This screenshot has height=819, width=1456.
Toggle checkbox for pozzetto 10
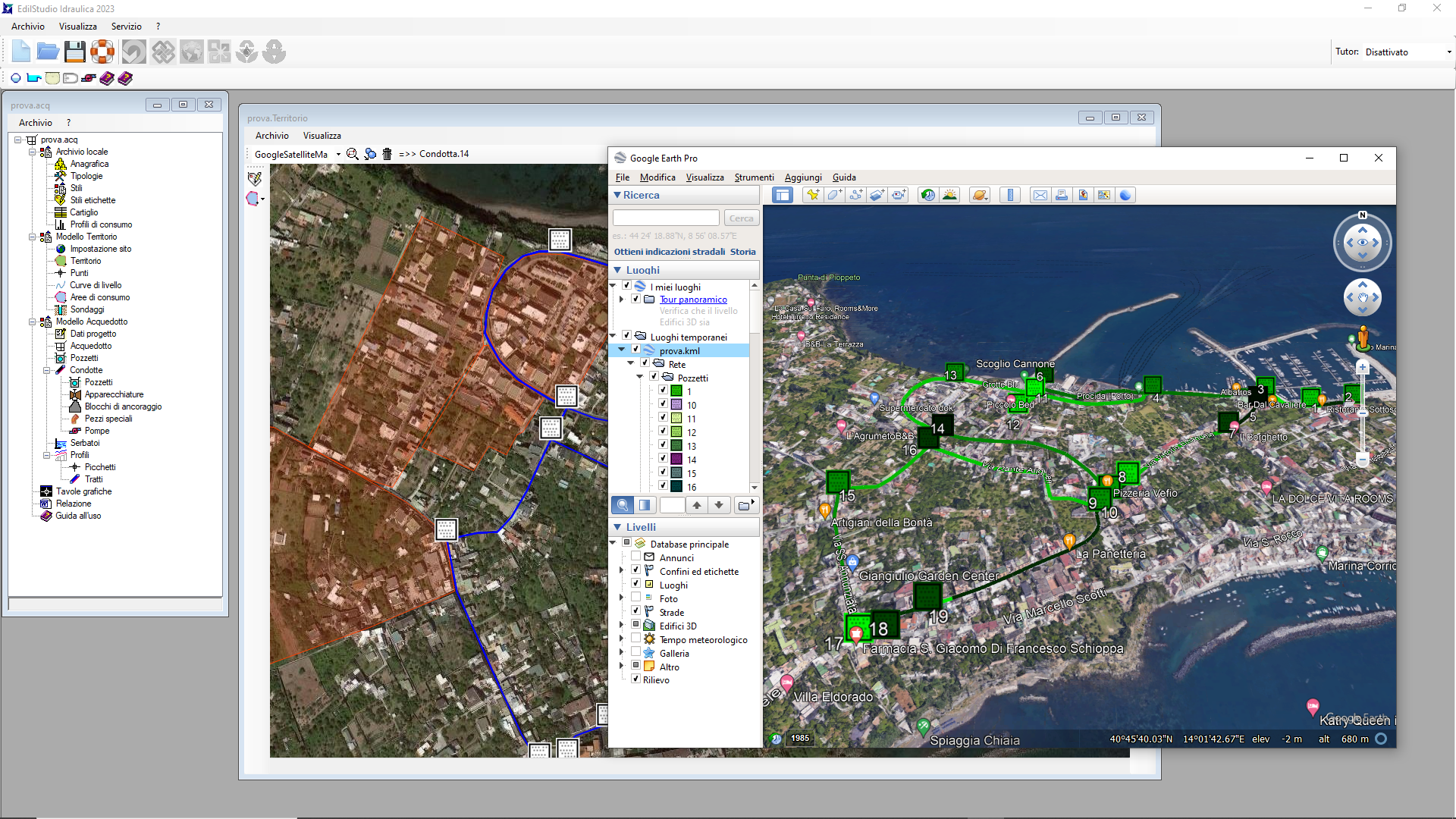coord(663,404)
